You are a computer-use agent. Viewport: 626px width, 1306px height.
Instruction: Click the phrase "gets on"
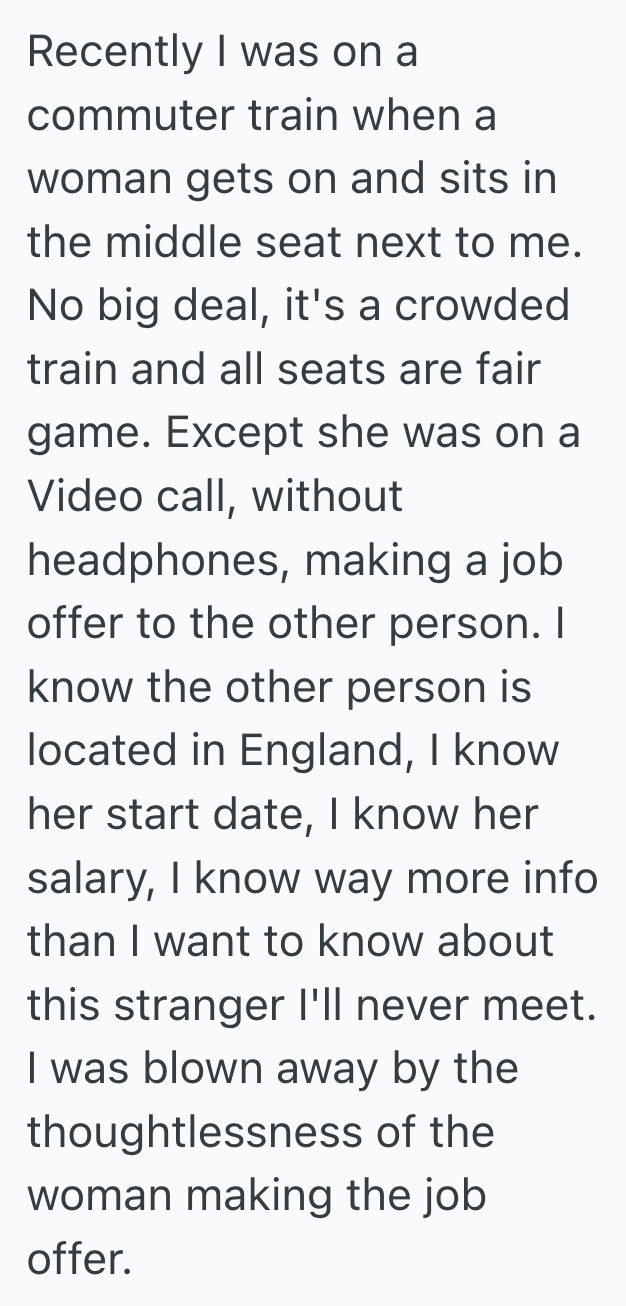tap(232, 180)
